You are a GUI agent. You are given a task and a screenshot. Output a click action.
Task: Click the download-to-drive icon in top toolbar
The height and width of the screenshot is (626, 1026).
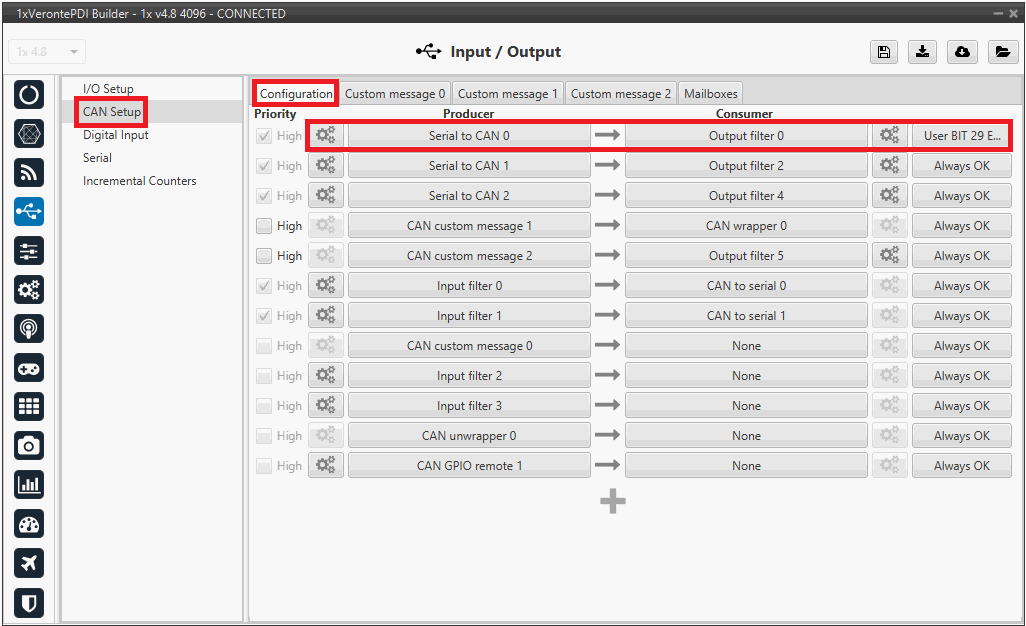tap(922, 53)
